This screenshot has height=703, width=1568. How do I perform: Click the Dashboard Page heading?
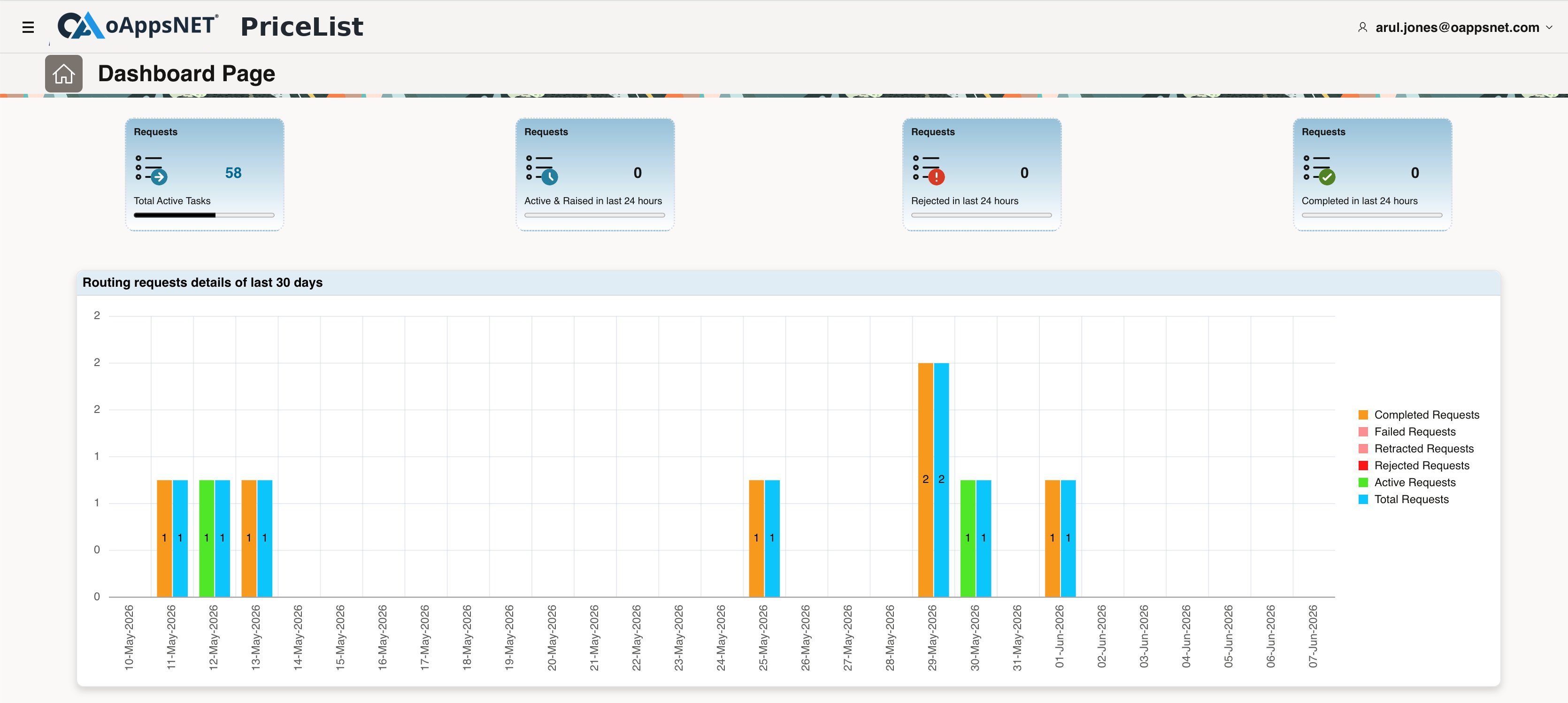(x=186, y=74)
